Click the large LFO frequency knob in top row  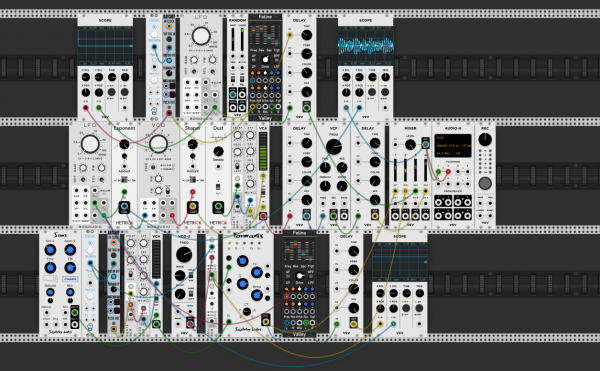201,36
